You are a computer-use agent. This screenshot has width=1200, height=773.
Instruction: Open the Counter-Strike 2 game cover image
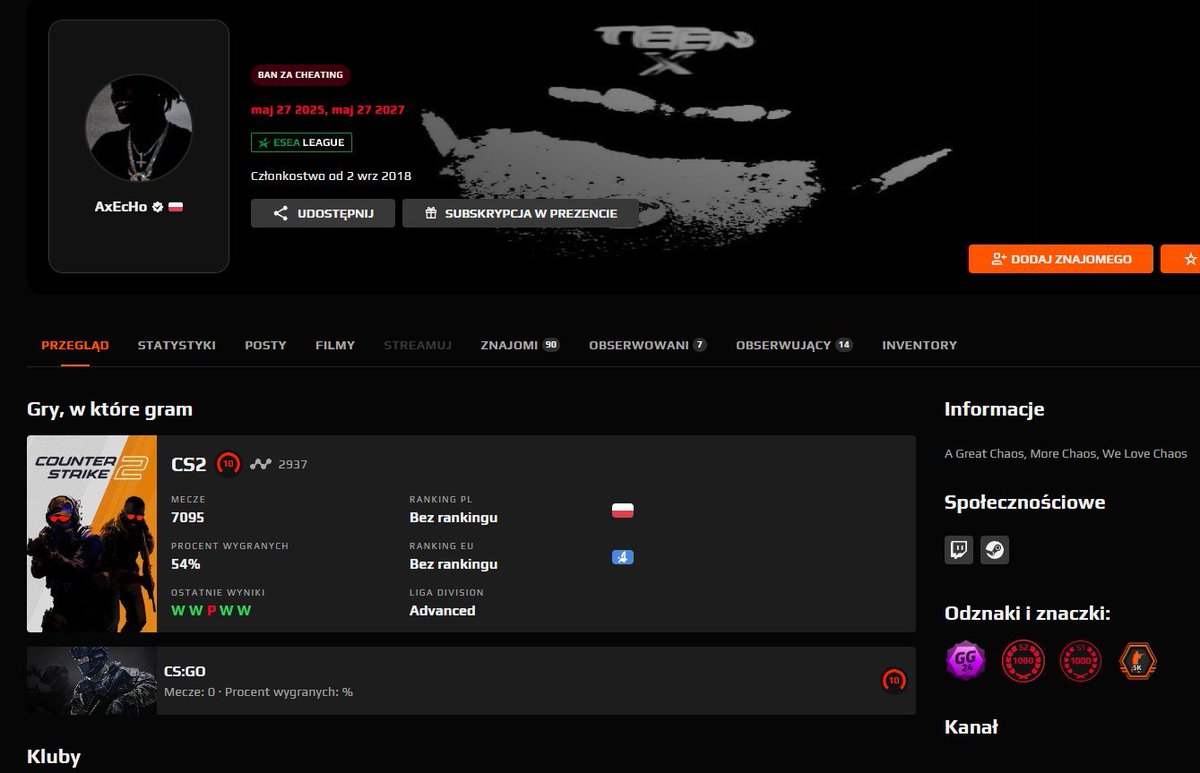pyautogui.click(x=92, y=534)
